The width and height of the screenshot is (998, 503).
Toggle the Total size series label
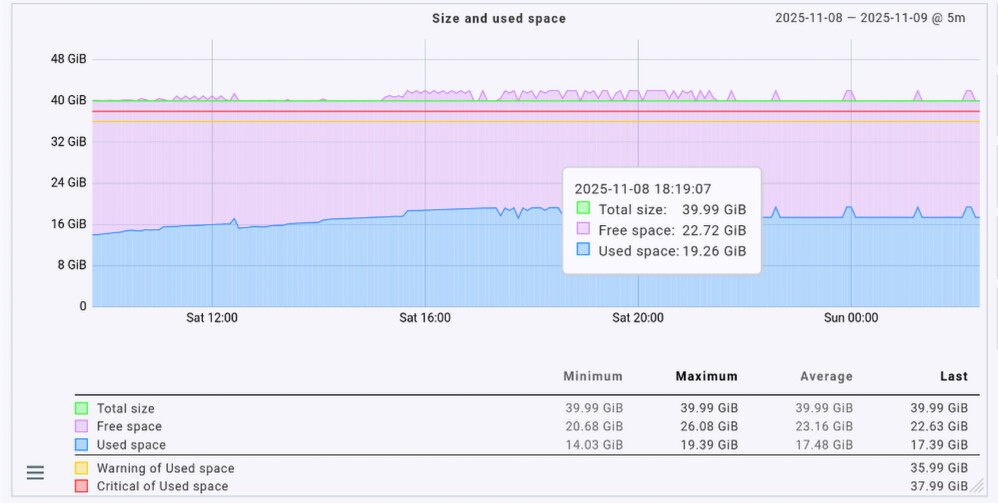[125, 408]
